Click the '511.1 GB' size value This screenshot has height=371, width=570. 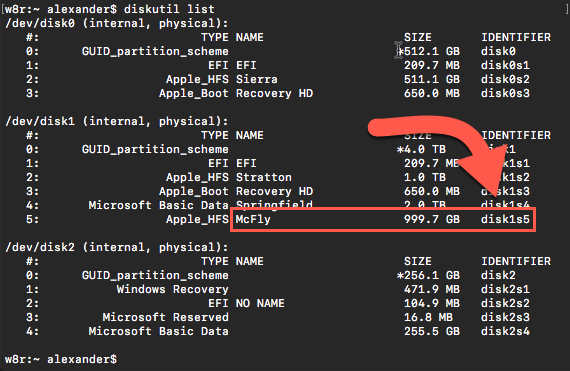(432, 79)
